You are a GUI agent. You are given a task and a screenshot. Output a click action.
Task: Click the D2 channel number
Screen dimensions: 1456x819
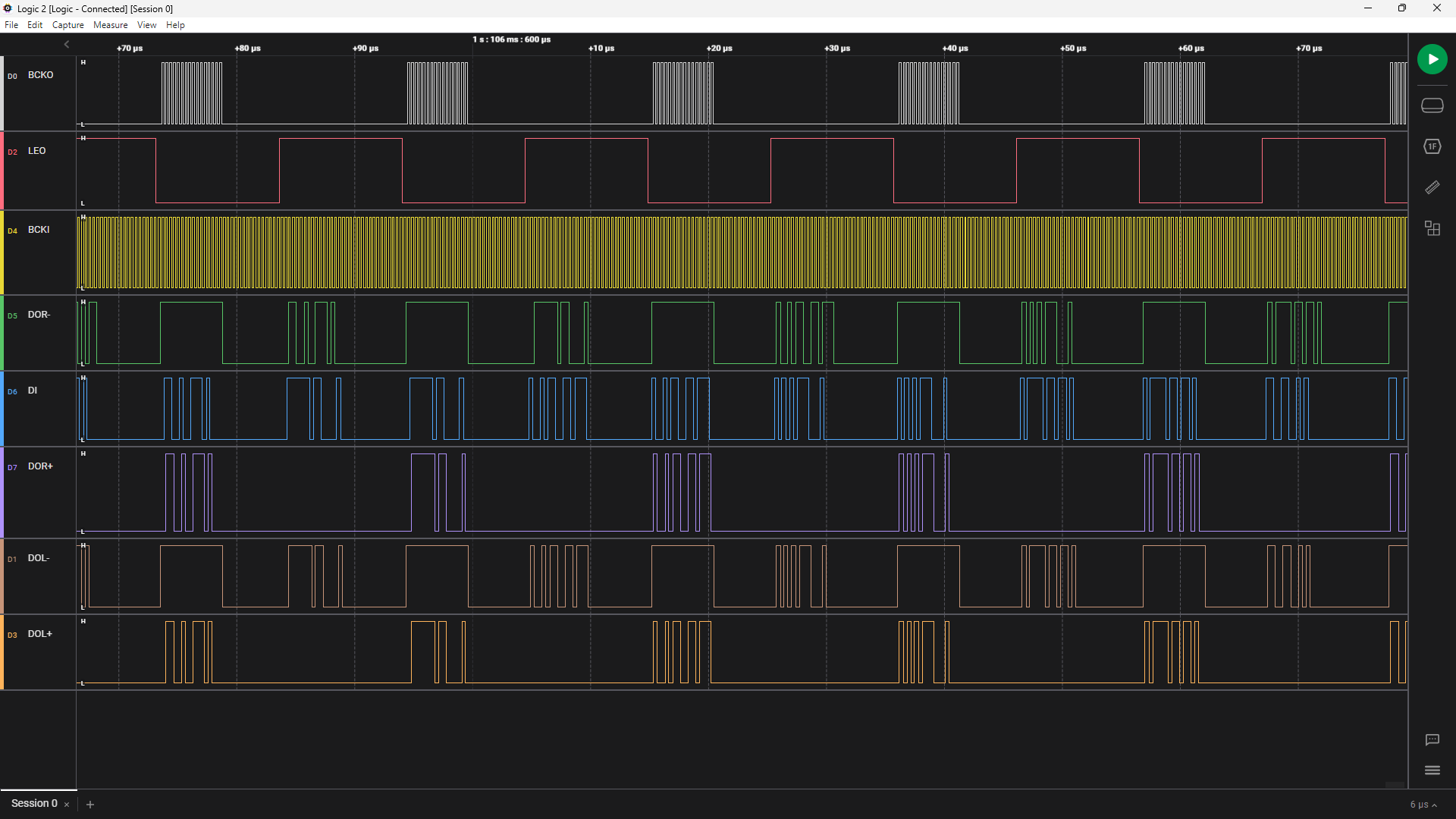(12, 152)
